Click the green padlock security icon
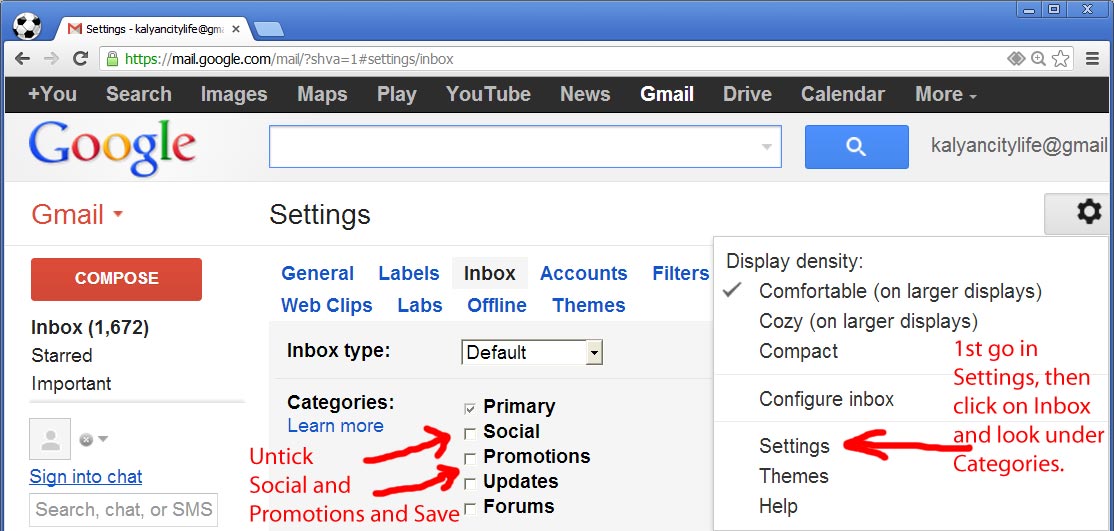1114x531 pixels. [112, 58]
